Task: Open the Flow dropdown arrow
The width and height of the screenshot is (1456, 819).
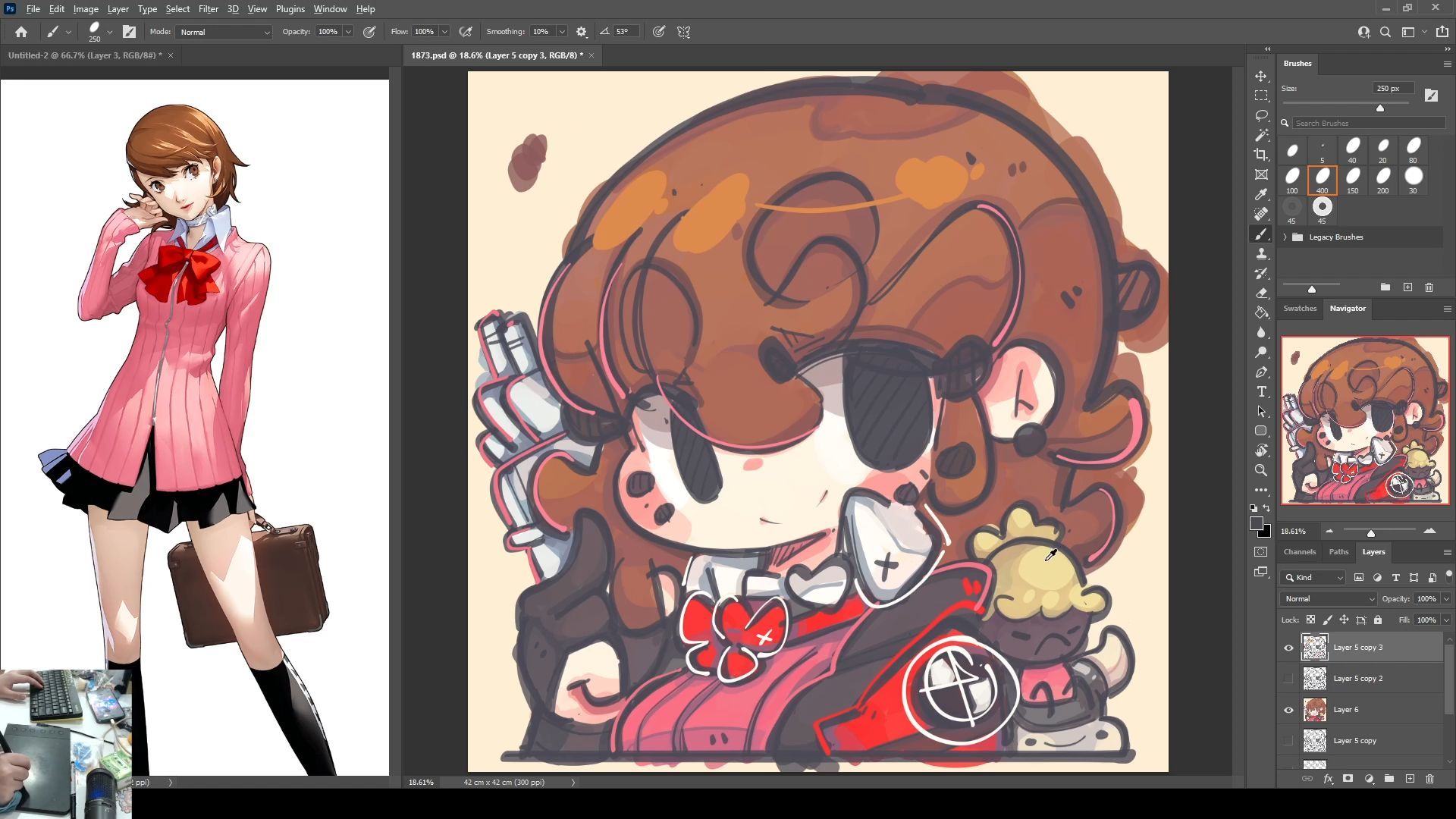Action: [x=444, y=32]
